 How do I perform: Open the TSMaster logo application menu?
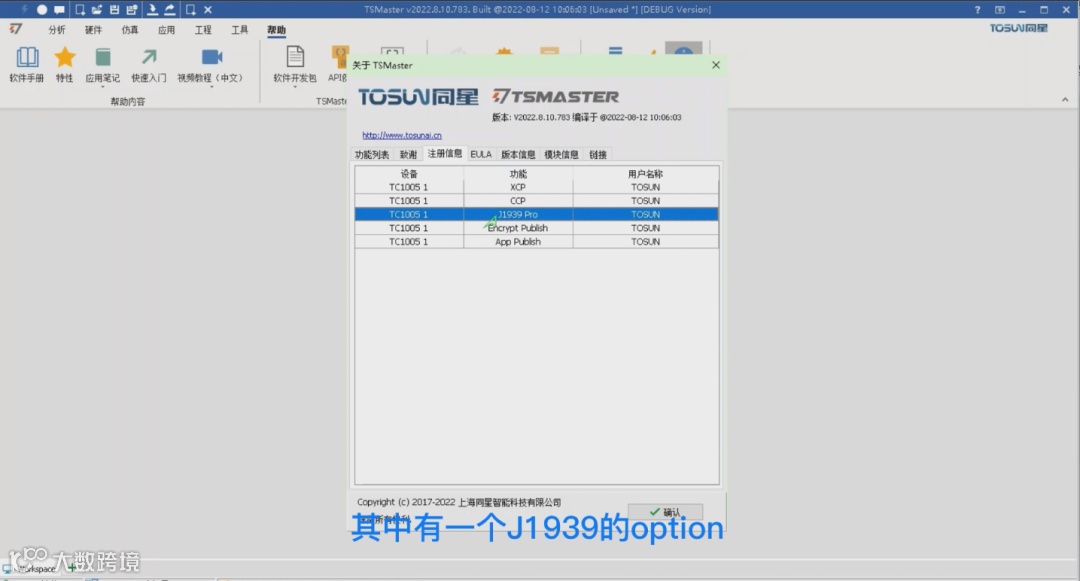16,29
